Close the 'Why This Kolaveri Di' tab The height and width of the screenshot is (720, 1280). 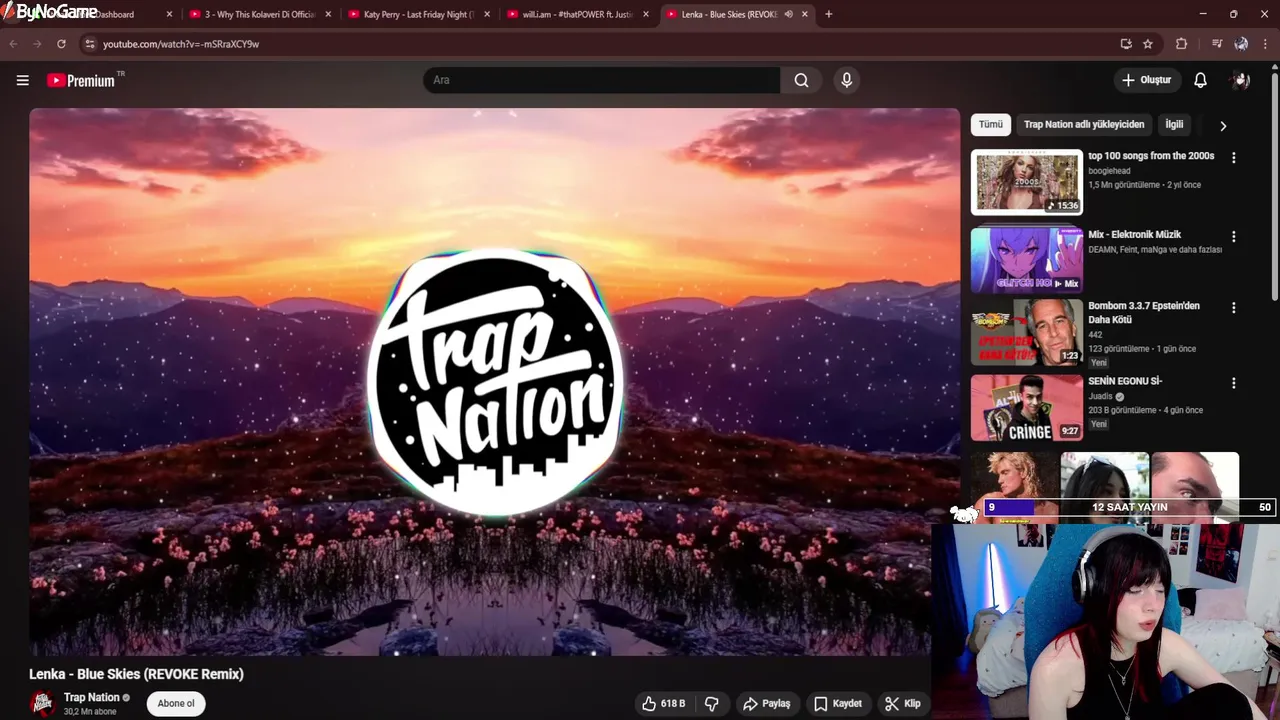[328, 14]
